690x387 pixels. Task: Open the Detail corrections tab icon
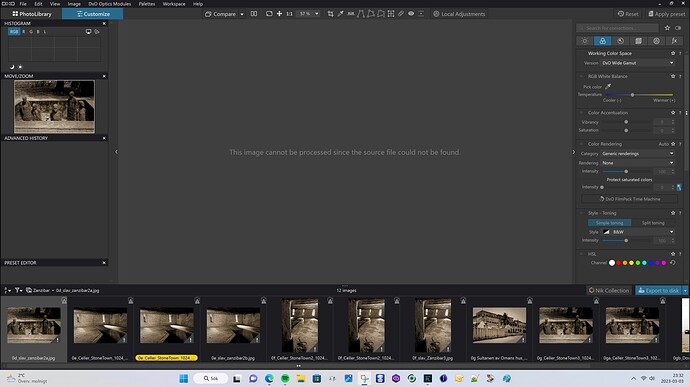[620, 41]
